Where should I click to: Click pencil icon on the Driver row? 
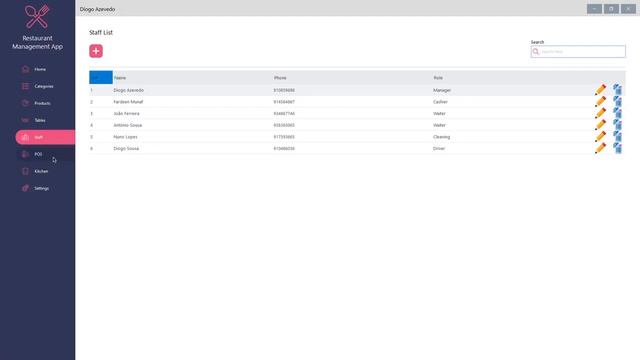click(x=600, y=148)
